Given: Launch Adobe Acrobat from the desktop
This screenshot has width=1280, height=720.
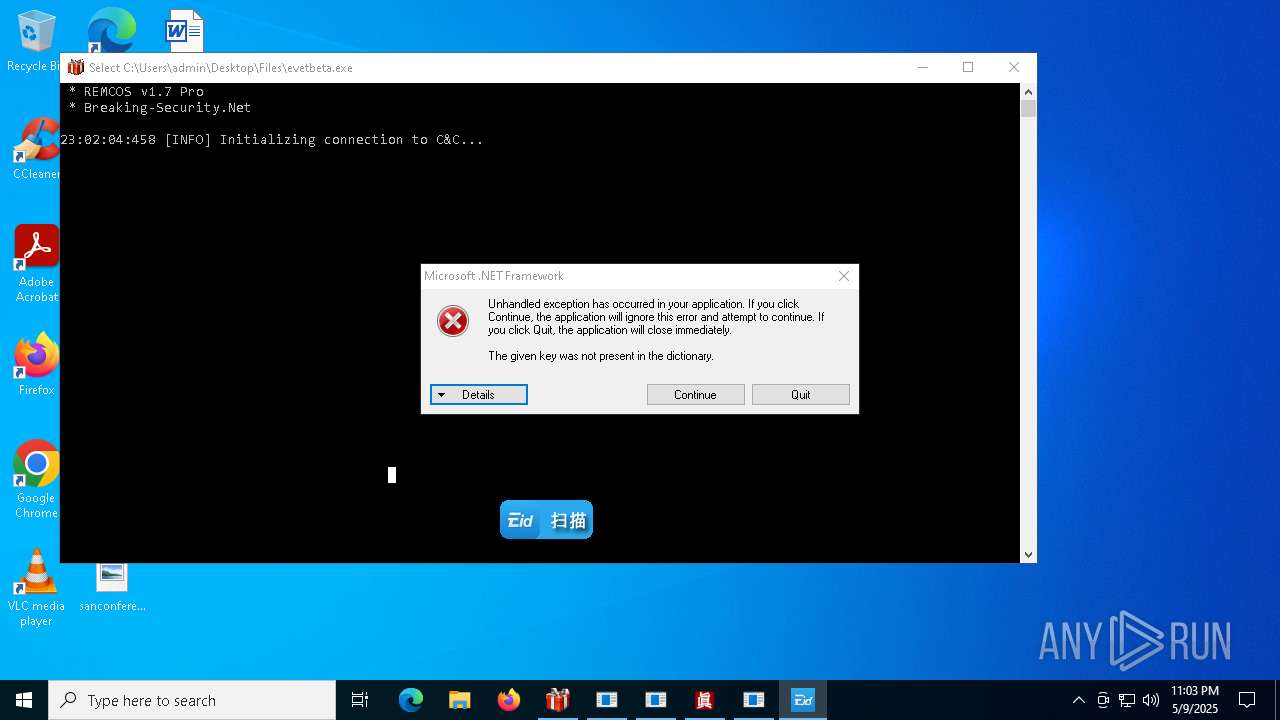Looking at the screenshot, I should [36, 264].
